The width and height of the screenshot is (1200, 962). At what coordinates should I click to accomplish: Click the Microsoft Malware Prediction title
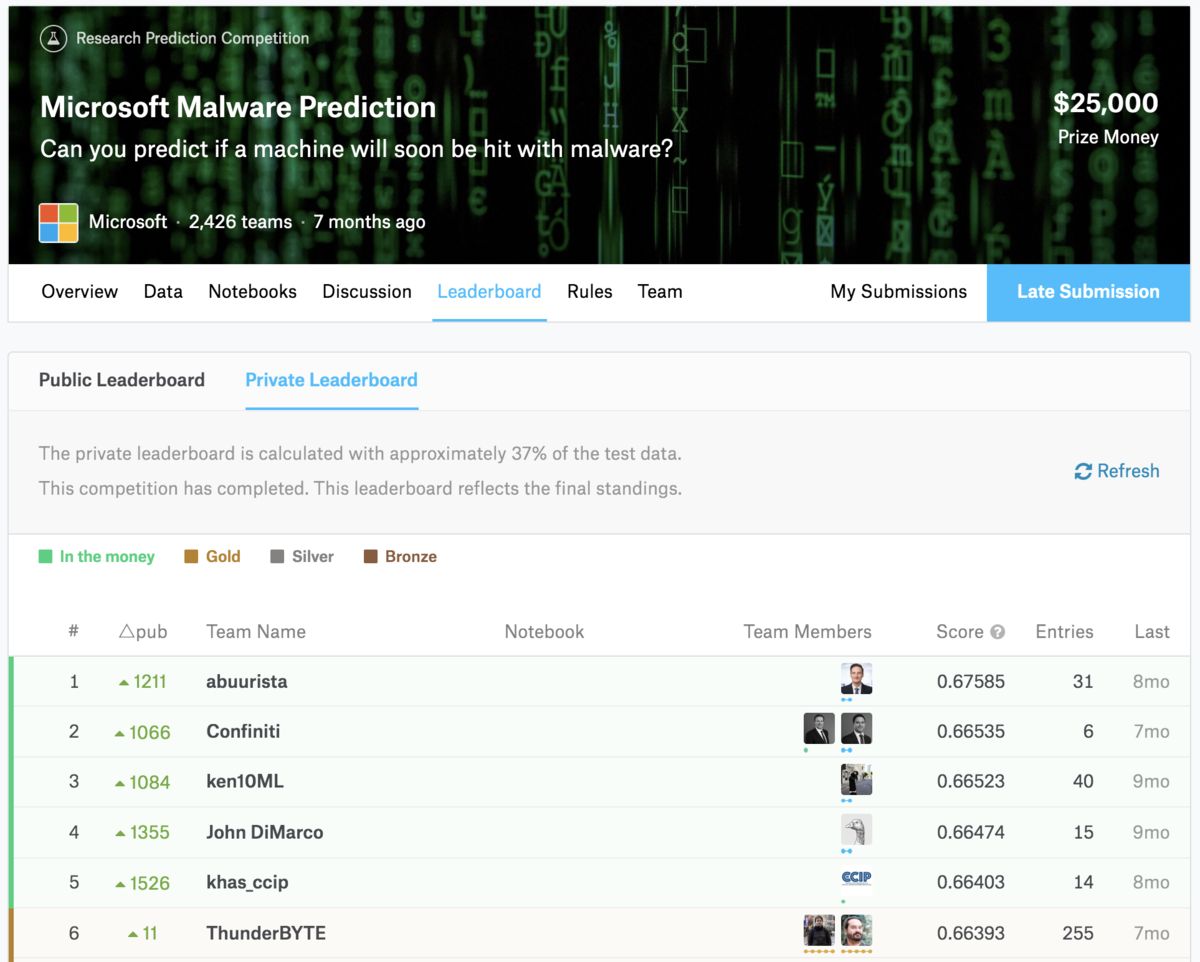coord(238,107)
